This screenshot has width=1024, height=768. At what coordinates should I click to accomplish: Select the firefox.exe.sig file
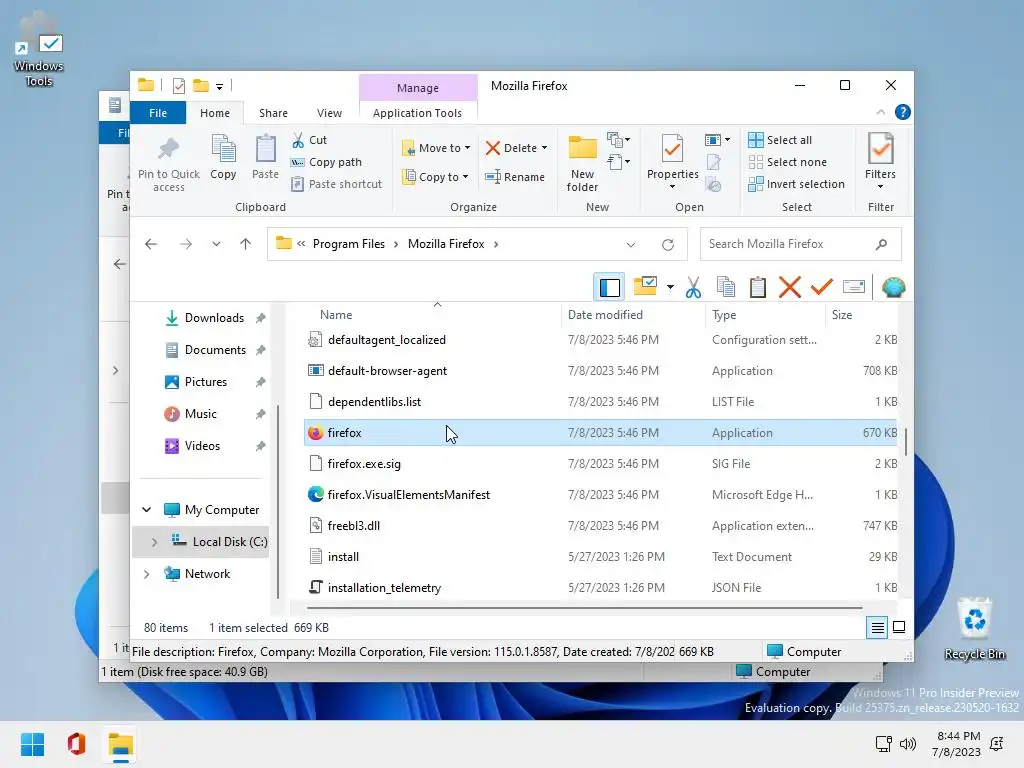[600, 464]
